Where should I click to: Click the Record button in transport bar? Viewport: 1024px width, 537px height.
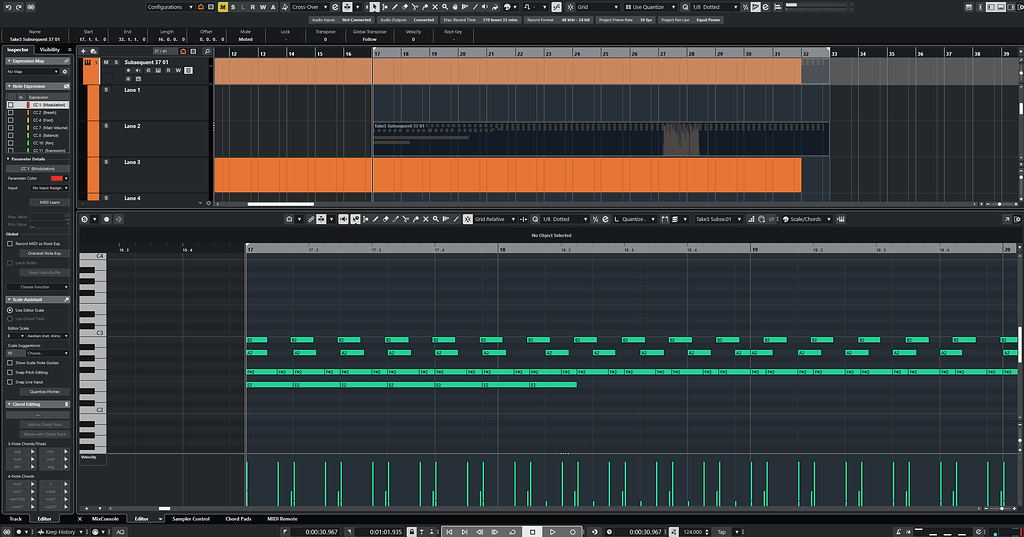click(573, 532)
